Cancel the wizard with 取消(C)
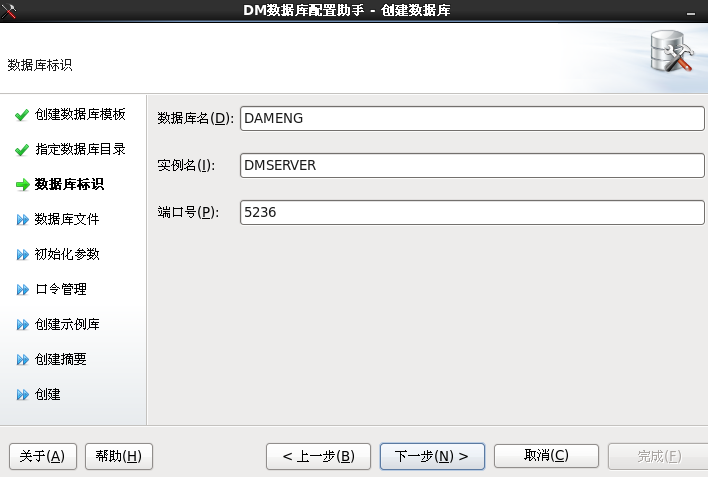708x477 pixels. point(546,456)
